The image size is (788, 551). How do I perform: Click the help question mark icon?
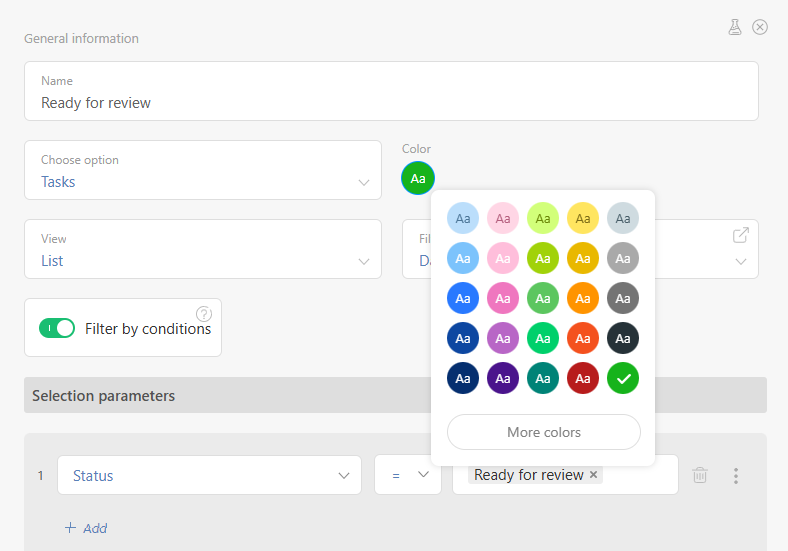click(x=204, y=313)
